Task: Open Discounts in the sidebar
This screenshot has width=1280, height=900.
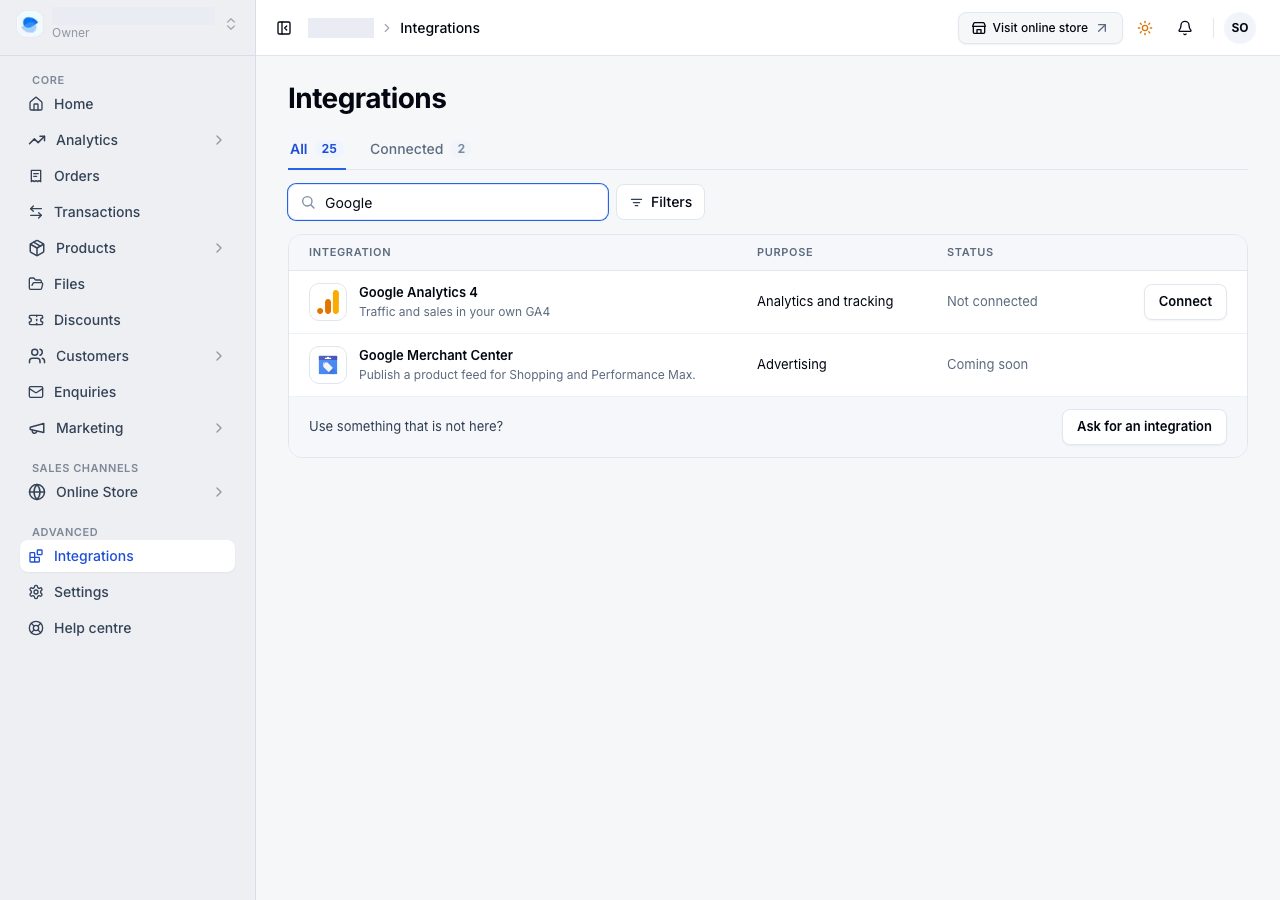Action: coord(127,320)
